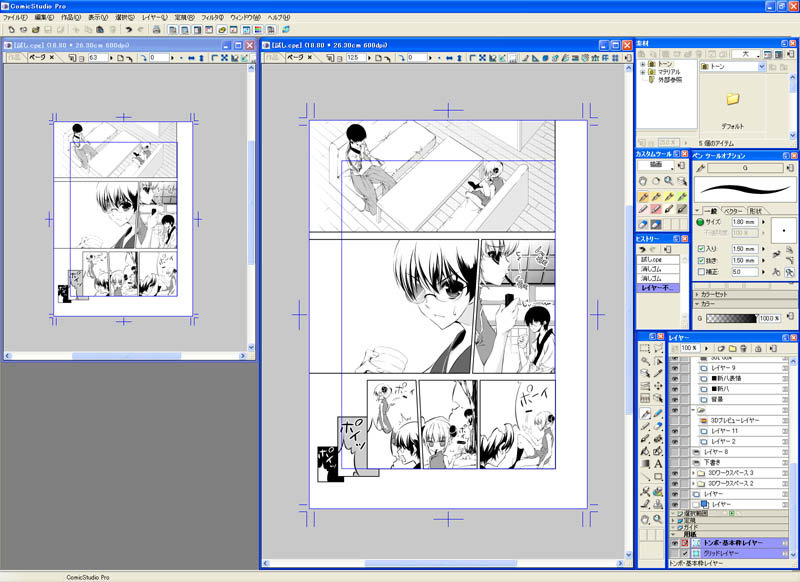The image size is (800, 582).
Task: Click the size field showing 1.80 mm
Action: 744,222
